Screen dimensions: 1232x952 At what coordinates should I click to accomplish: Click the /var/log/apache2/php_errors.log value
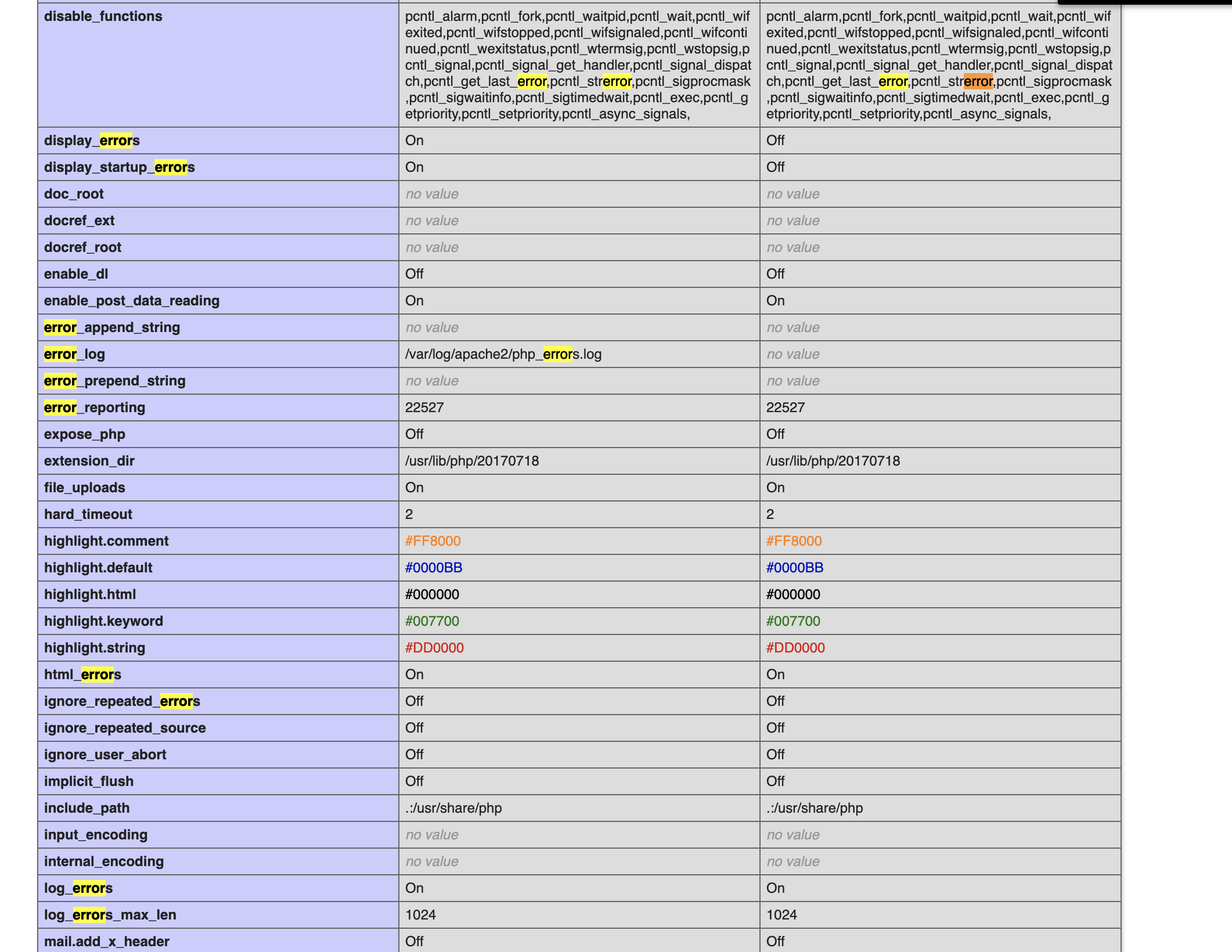point(503,354)
